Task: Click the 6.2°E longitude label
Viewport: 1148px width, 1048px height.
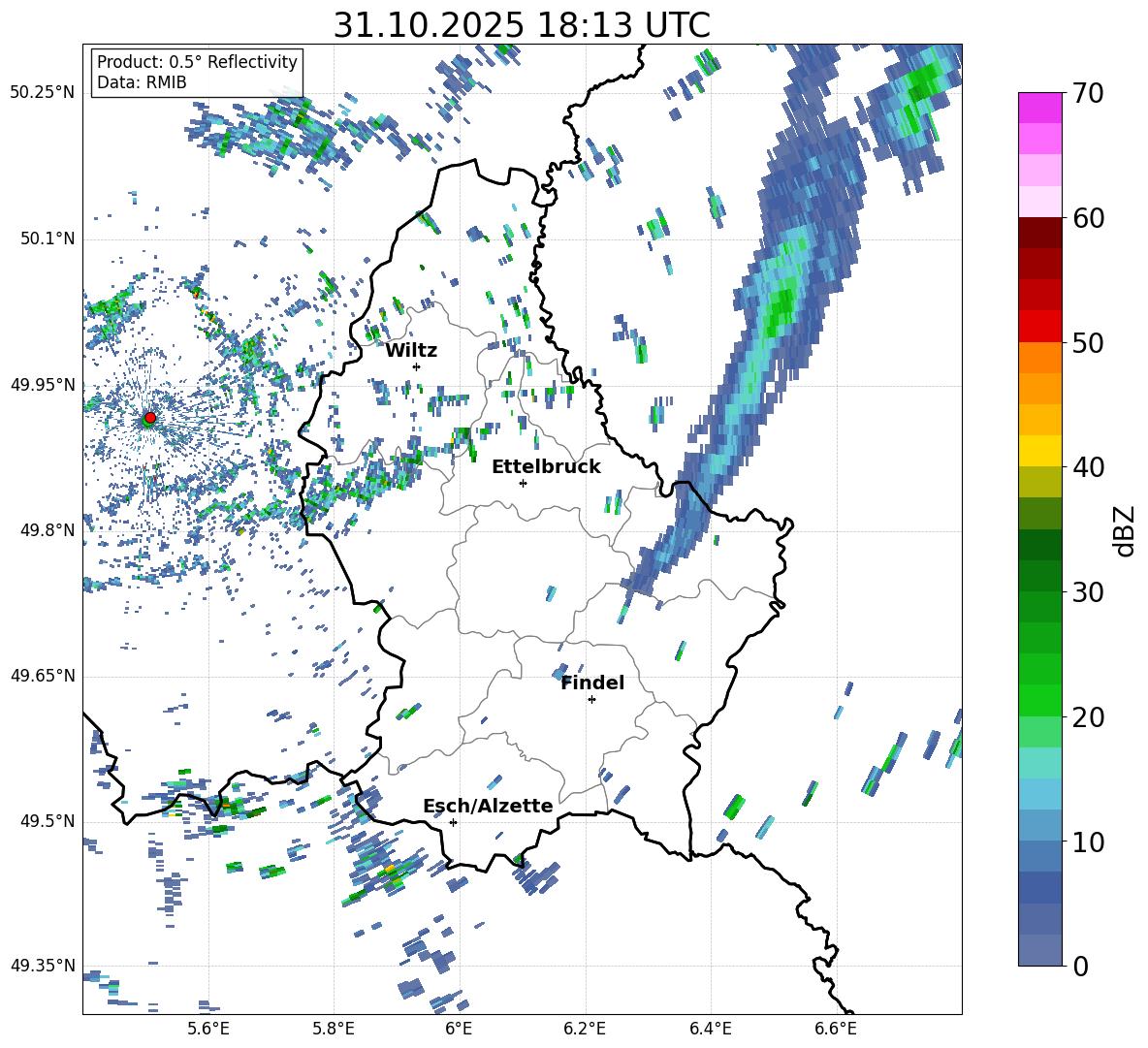Action: click(x=585, y=1030)
